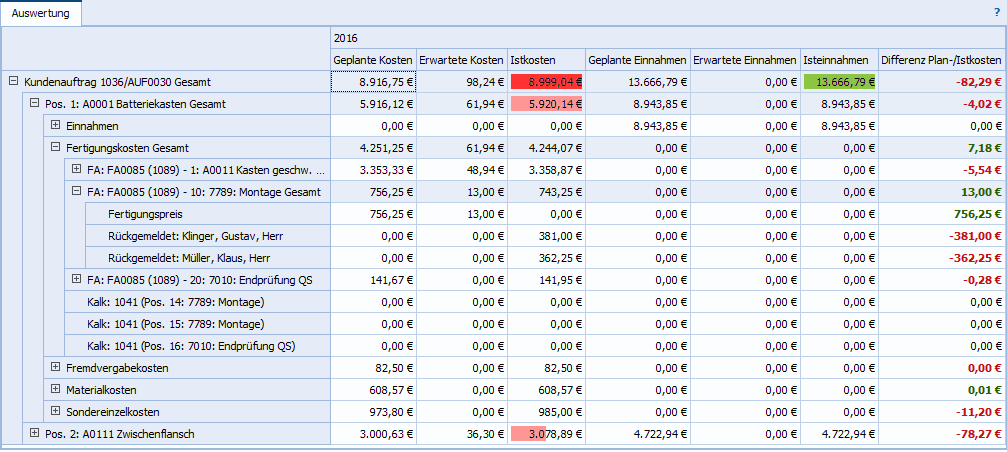Image resolution: width=1007 pixels, height=452 pixels.
Task: Click the 2016 year header
Action: click(x=346, y=38)
